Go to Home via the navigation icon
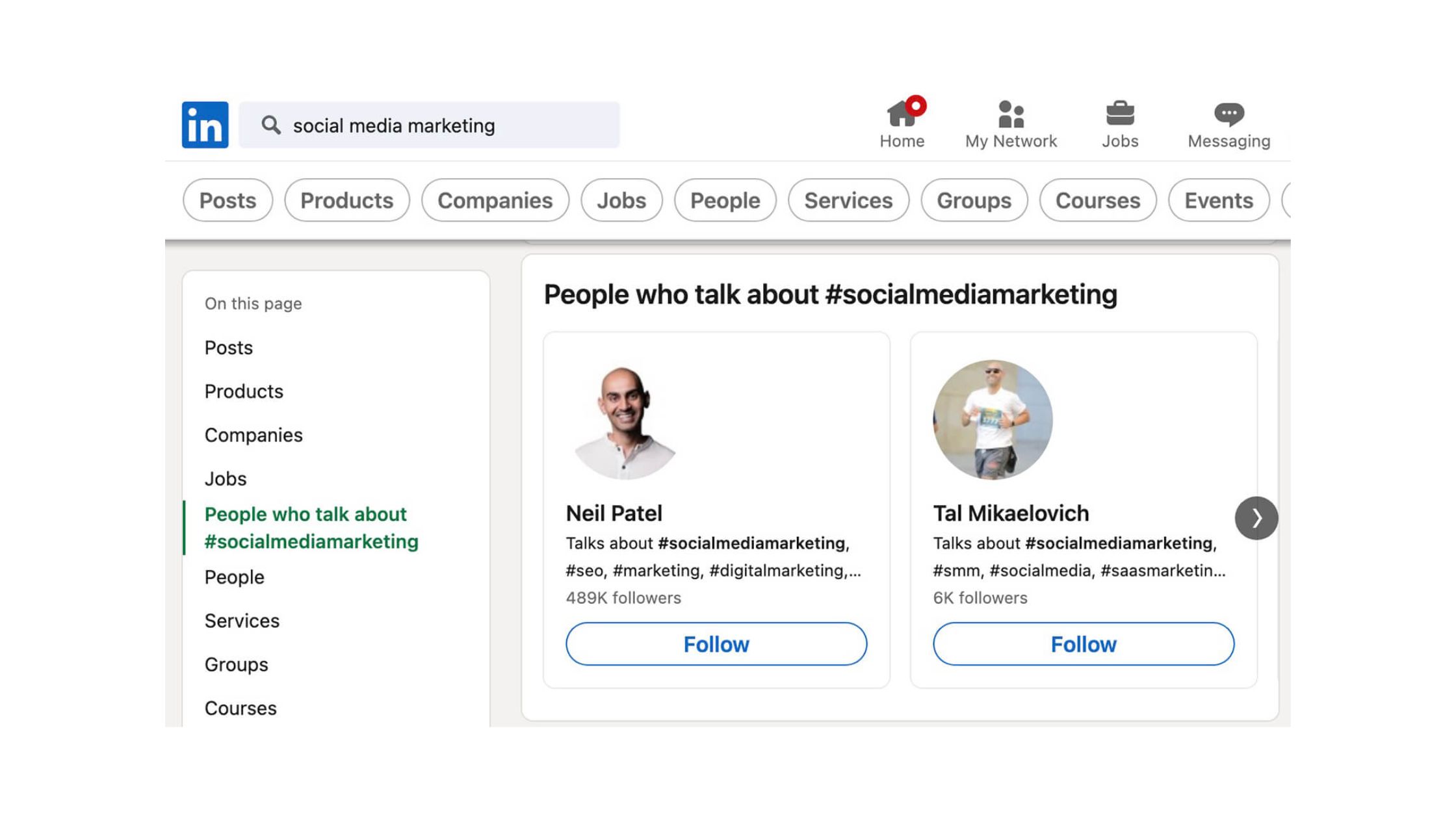Image resolution: width=1456 pixels, height=819 pixels. coord(903,120)
